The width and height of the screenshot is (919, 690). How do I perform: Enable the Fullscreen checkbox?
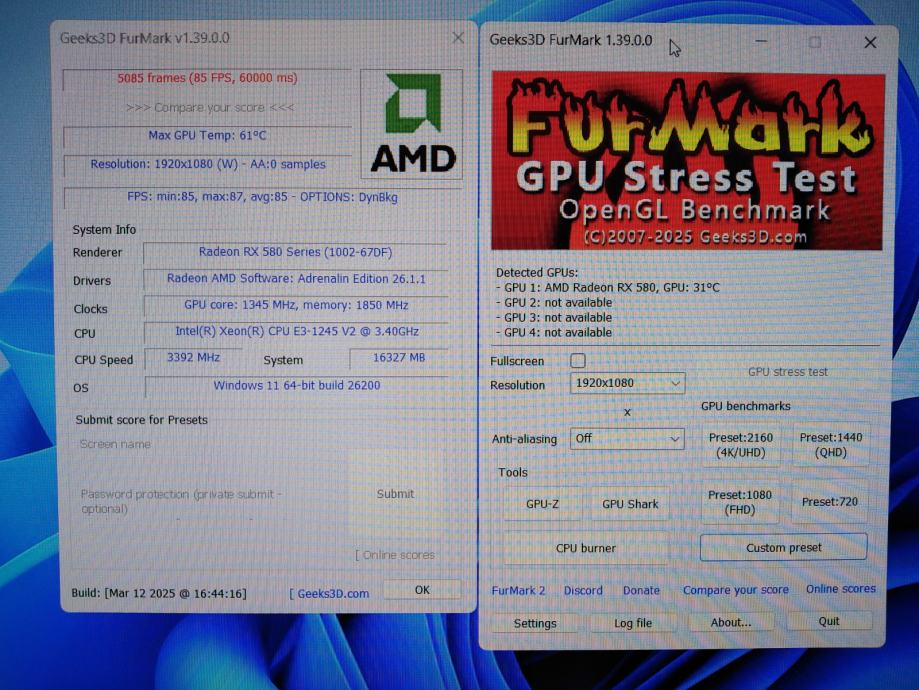click(x=577, y=361)
